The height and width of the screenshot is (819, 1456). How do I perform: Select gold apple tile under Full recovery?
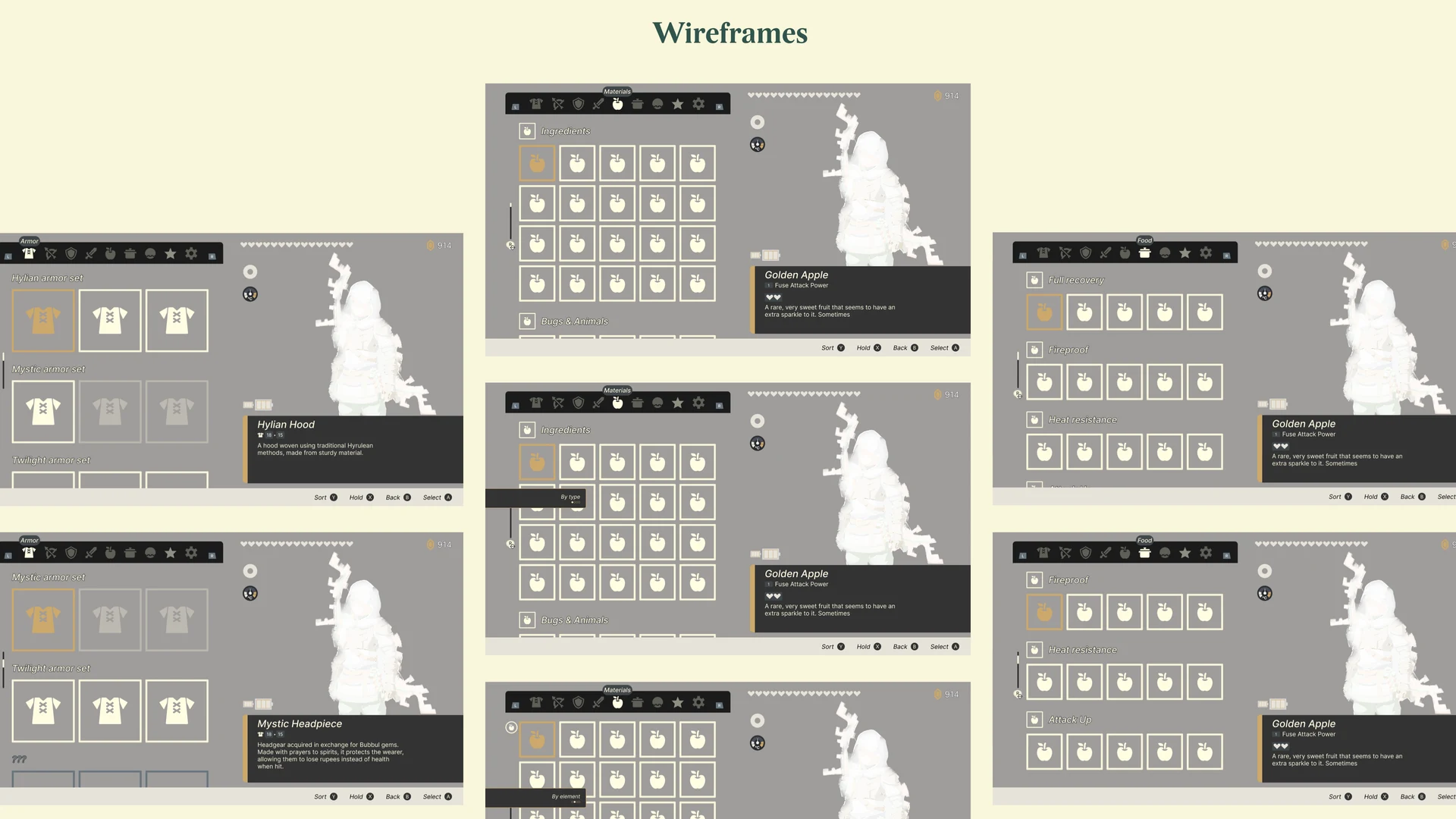(1044, 312)
